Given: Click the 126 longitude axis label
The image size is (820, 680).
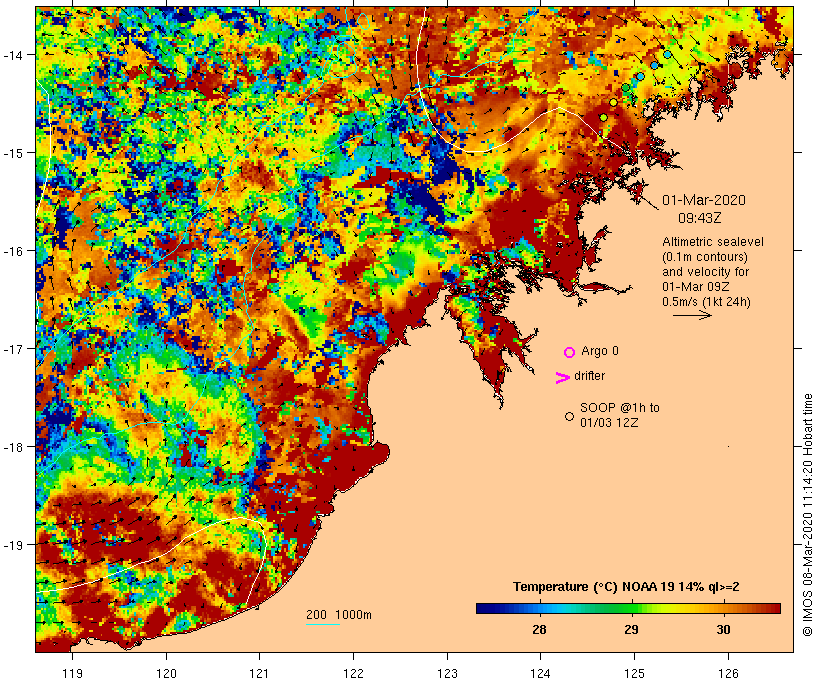Looking at the screenshot, I should coord(728,673).
